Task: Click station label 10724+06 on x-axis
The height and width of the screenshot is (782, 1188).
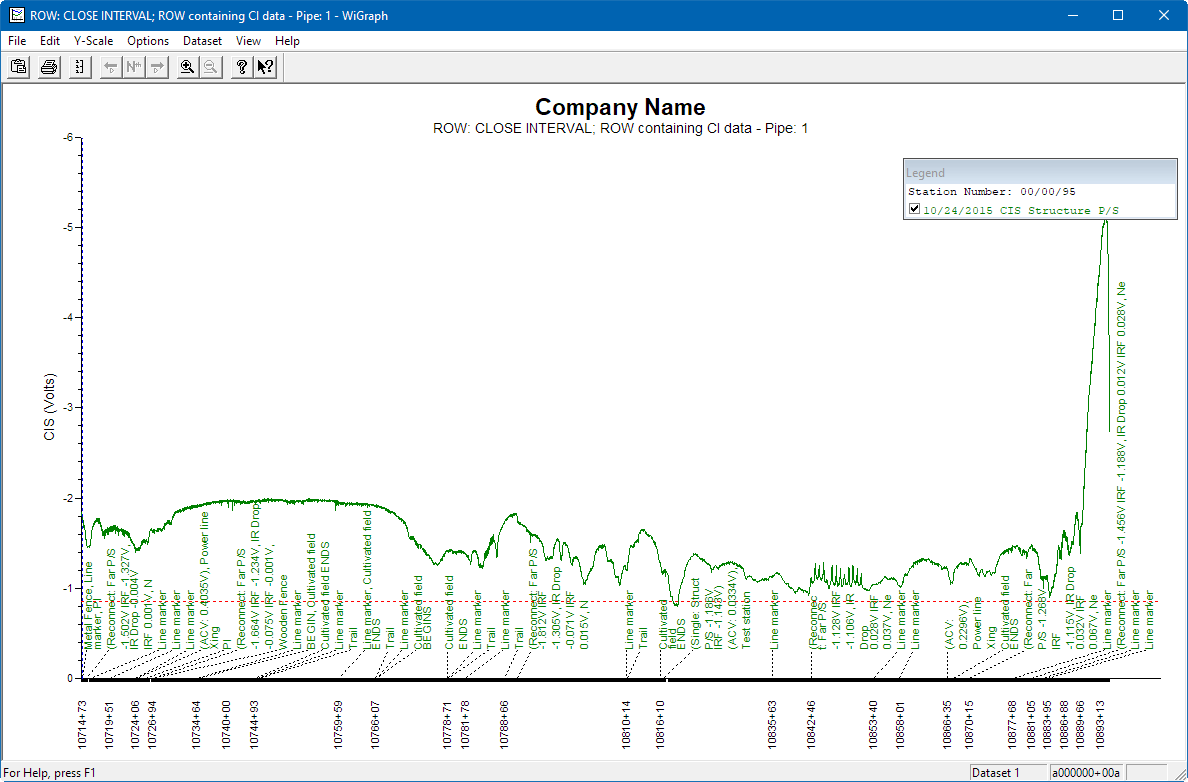Action: coord(135,724)
